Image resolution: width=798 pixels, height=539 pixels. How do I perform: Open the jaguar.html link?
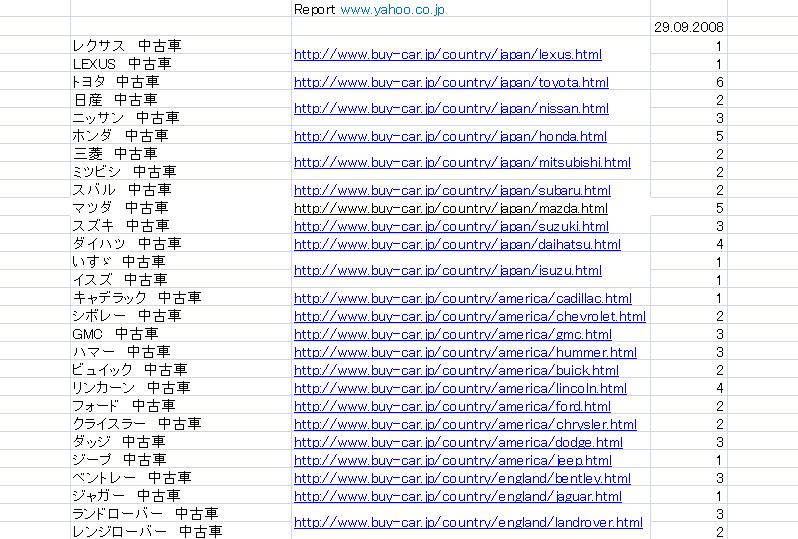tap(458, 496)
